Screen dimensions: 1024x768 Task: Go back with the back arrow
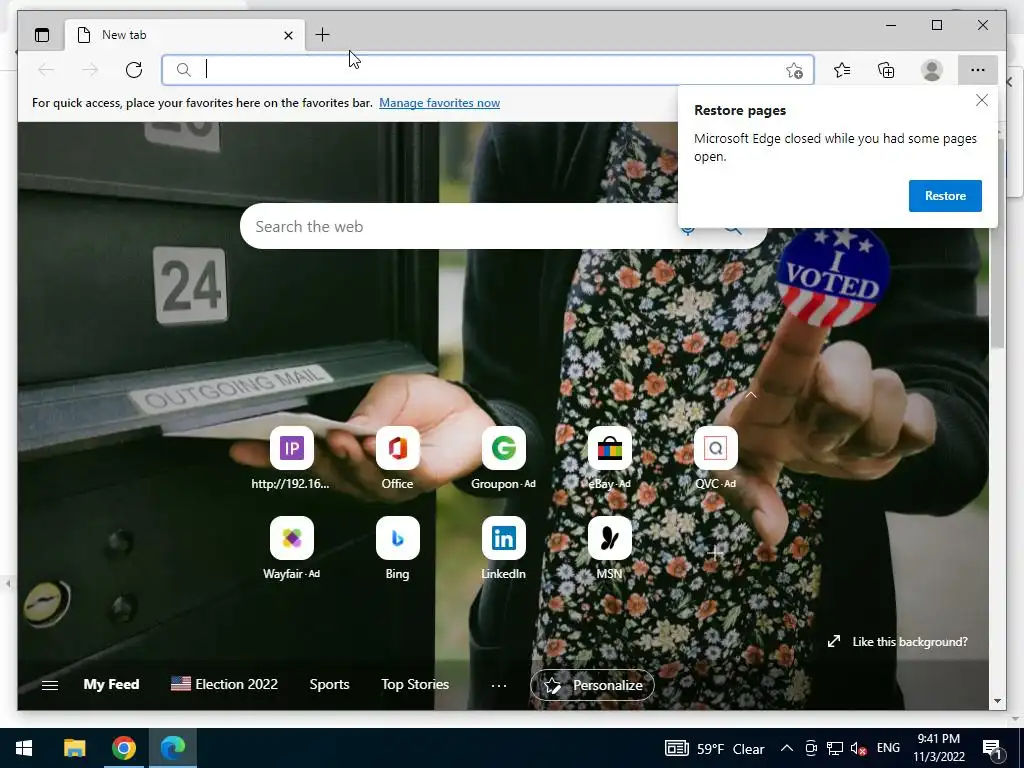tap(46, 70)
